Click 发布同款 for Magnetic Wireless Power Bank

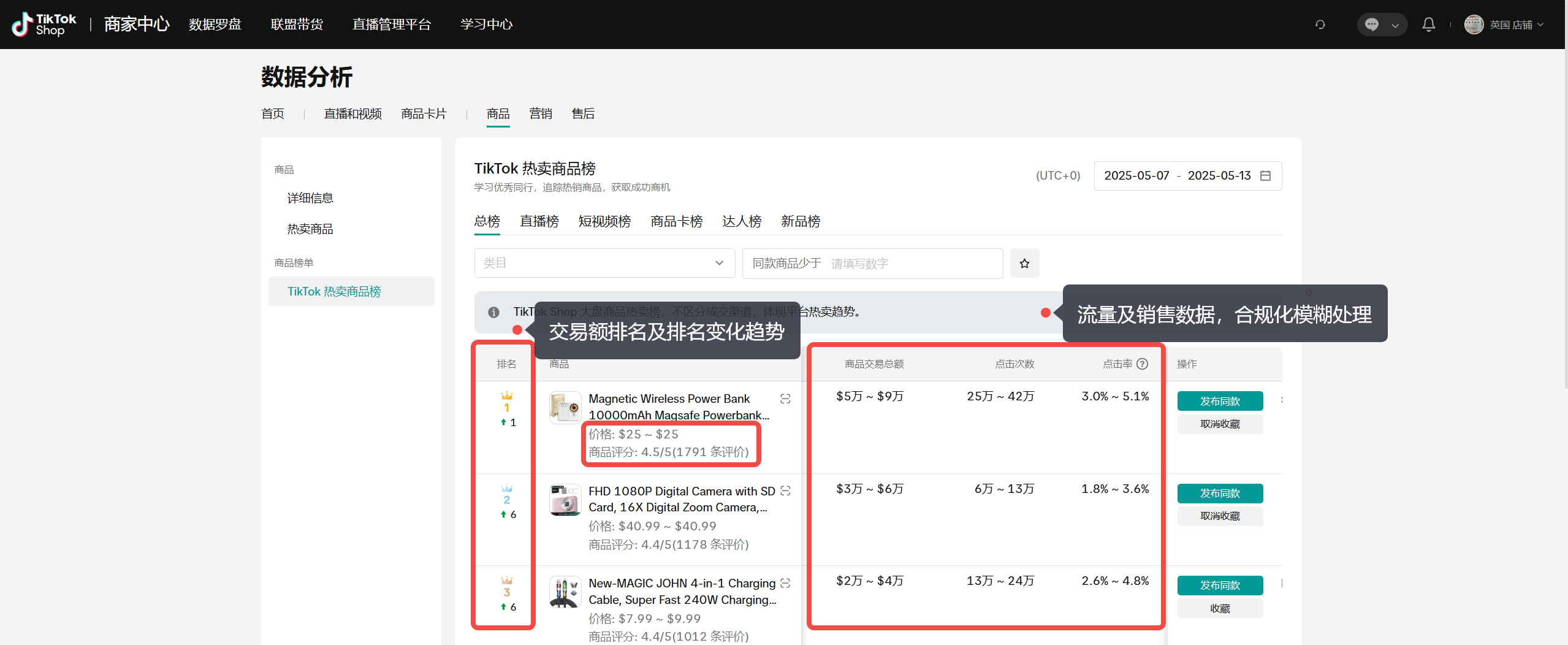click(1219, 401)
